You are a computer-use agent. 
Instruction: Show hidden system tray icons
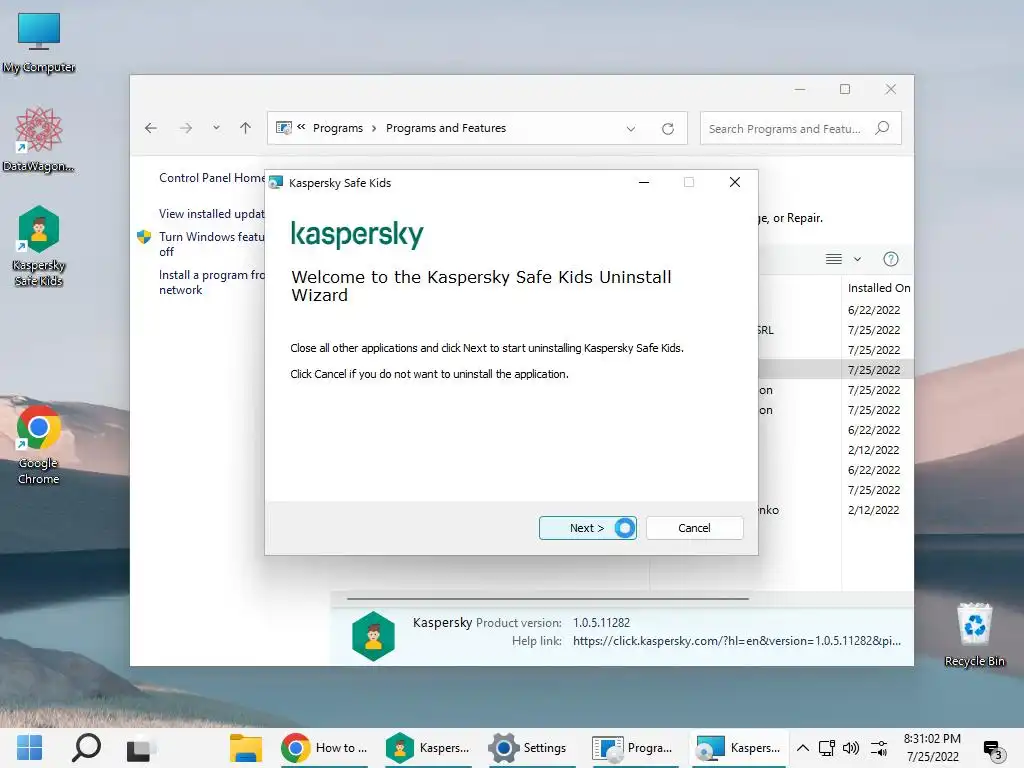click(803, 748)
